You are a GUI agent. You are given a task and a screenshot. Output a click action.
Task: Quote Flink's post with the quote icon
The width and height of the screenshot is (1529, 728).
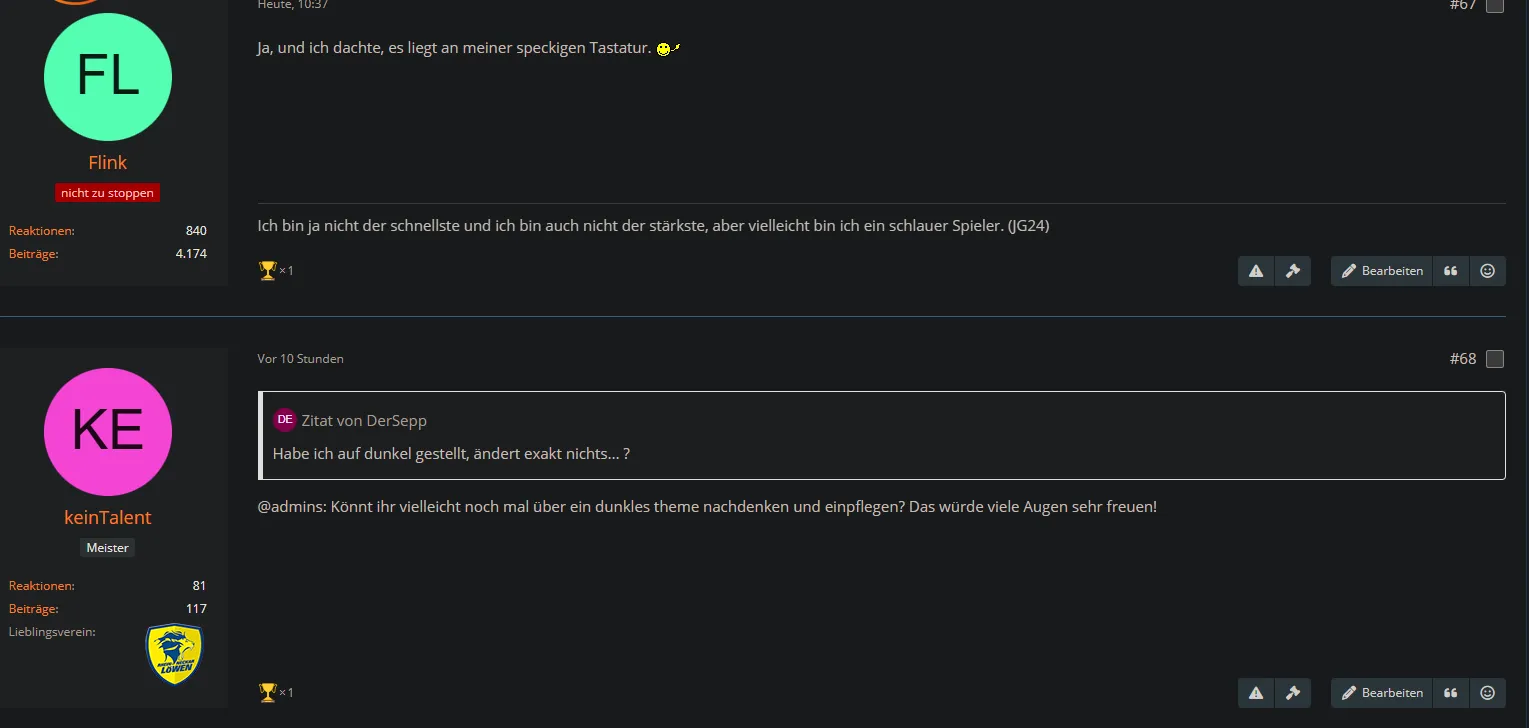click(x=1450, y=271)
